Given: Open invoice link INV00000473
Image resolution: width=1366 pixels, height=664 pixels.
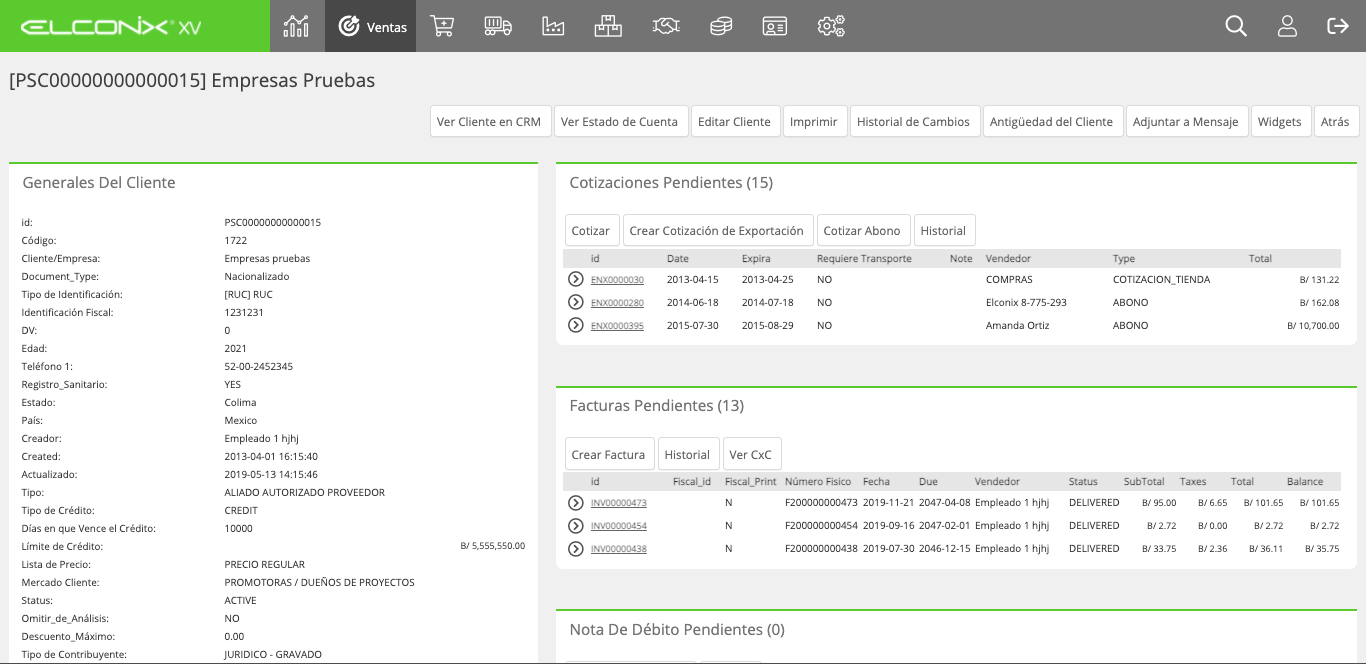Looking at the screenshot, I should (x=618, y=503).
